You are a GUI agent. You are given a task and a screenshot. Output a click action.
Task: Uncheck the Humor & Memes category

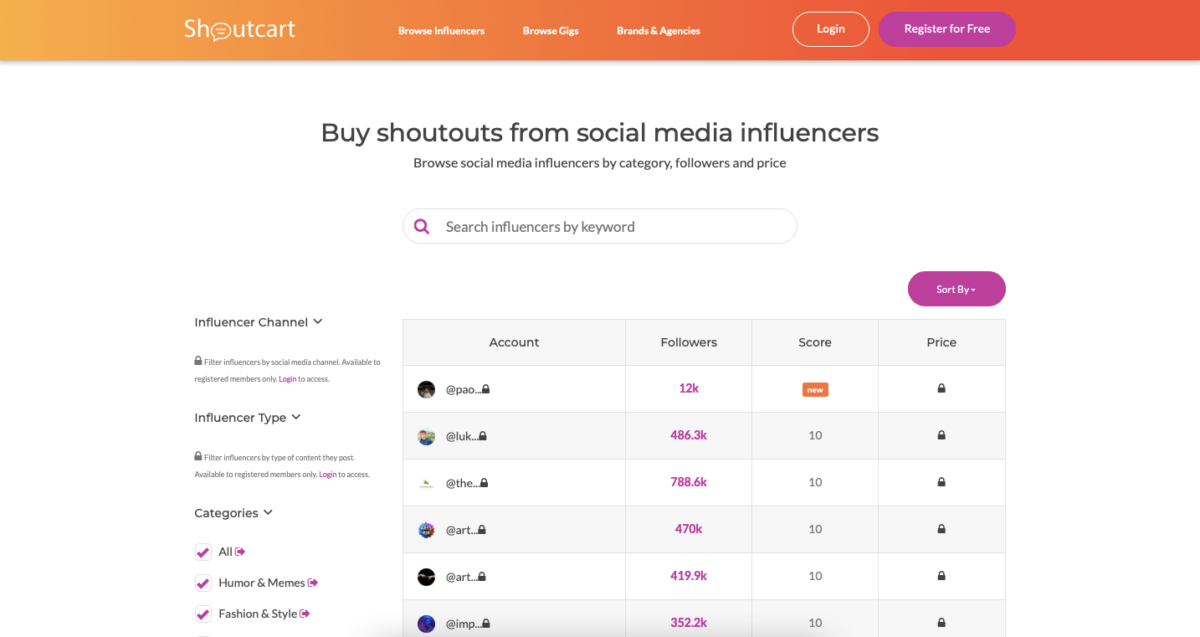pyautogui.click(x=203, y=582)
